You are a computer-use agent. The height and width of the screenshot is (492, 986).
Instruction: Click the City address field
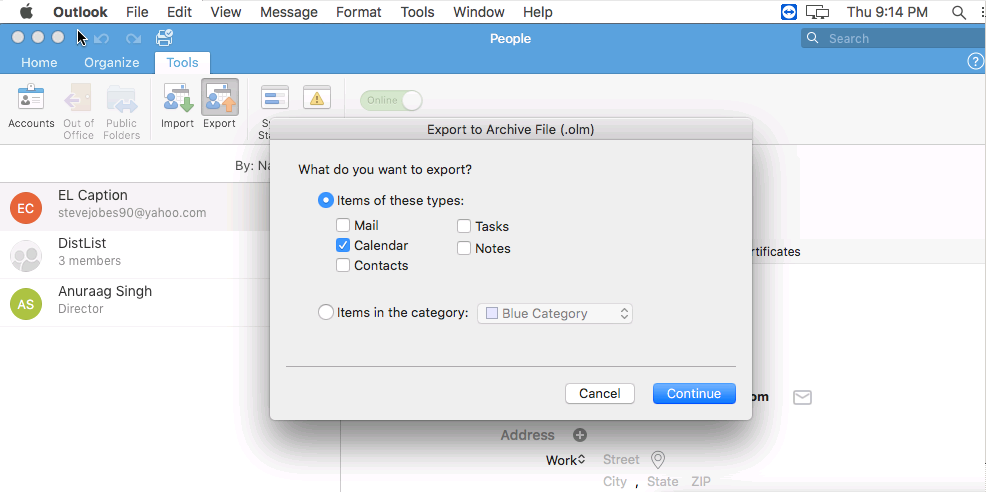click(615, 482)
